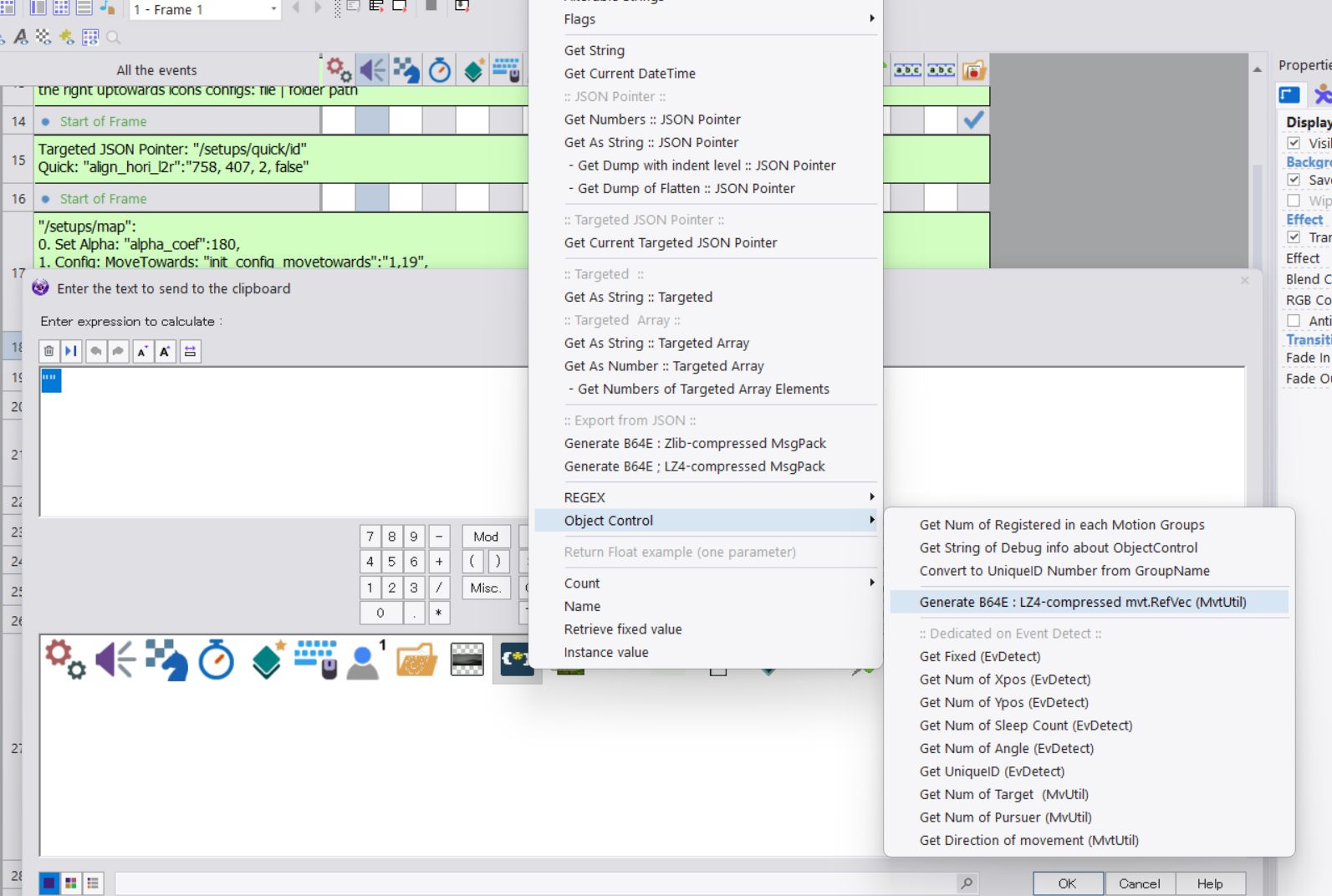Click the larger font size A icon
The image size is (1332, 896).
click(x=165, y=352)
